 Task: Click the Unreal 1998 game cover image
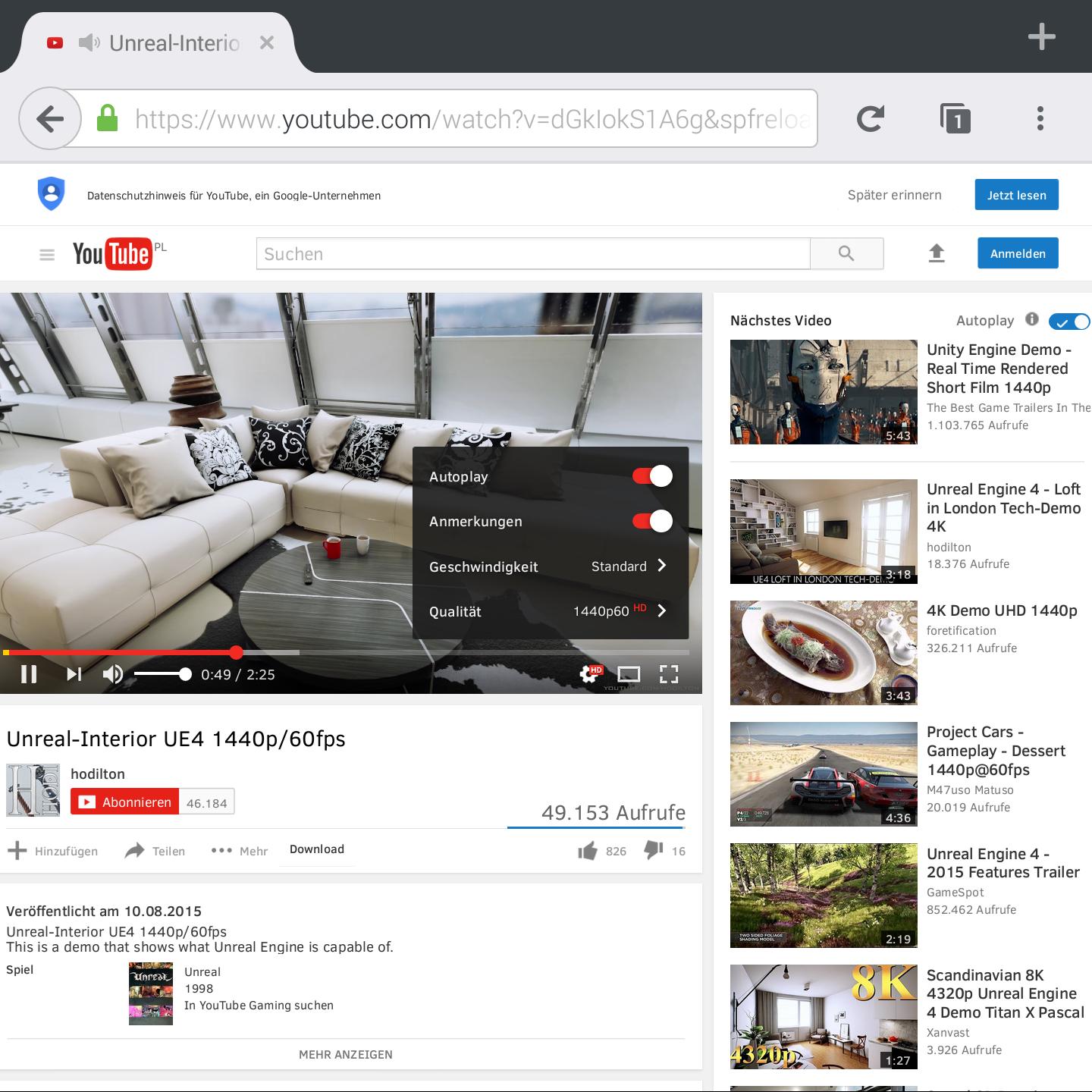click(x=151, y=993)
